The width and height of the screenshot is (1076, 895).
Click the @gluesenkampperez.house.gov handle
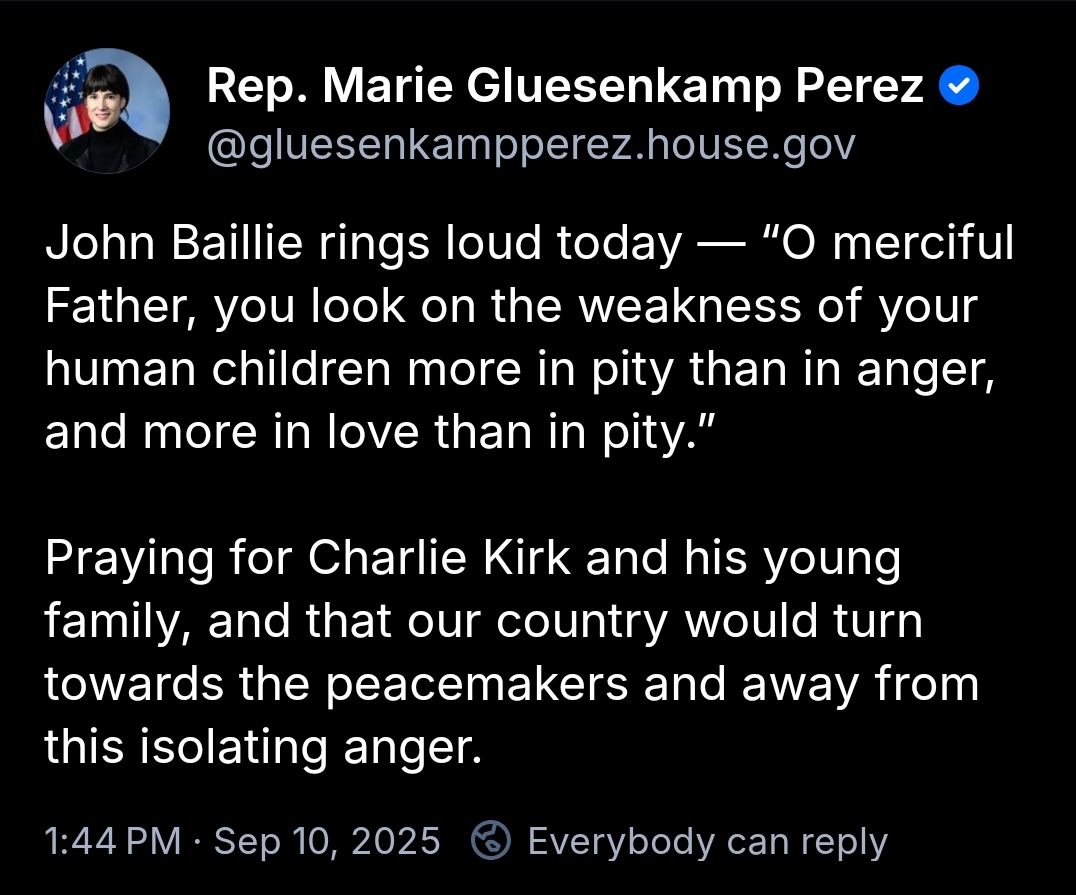tap(531, 145)
